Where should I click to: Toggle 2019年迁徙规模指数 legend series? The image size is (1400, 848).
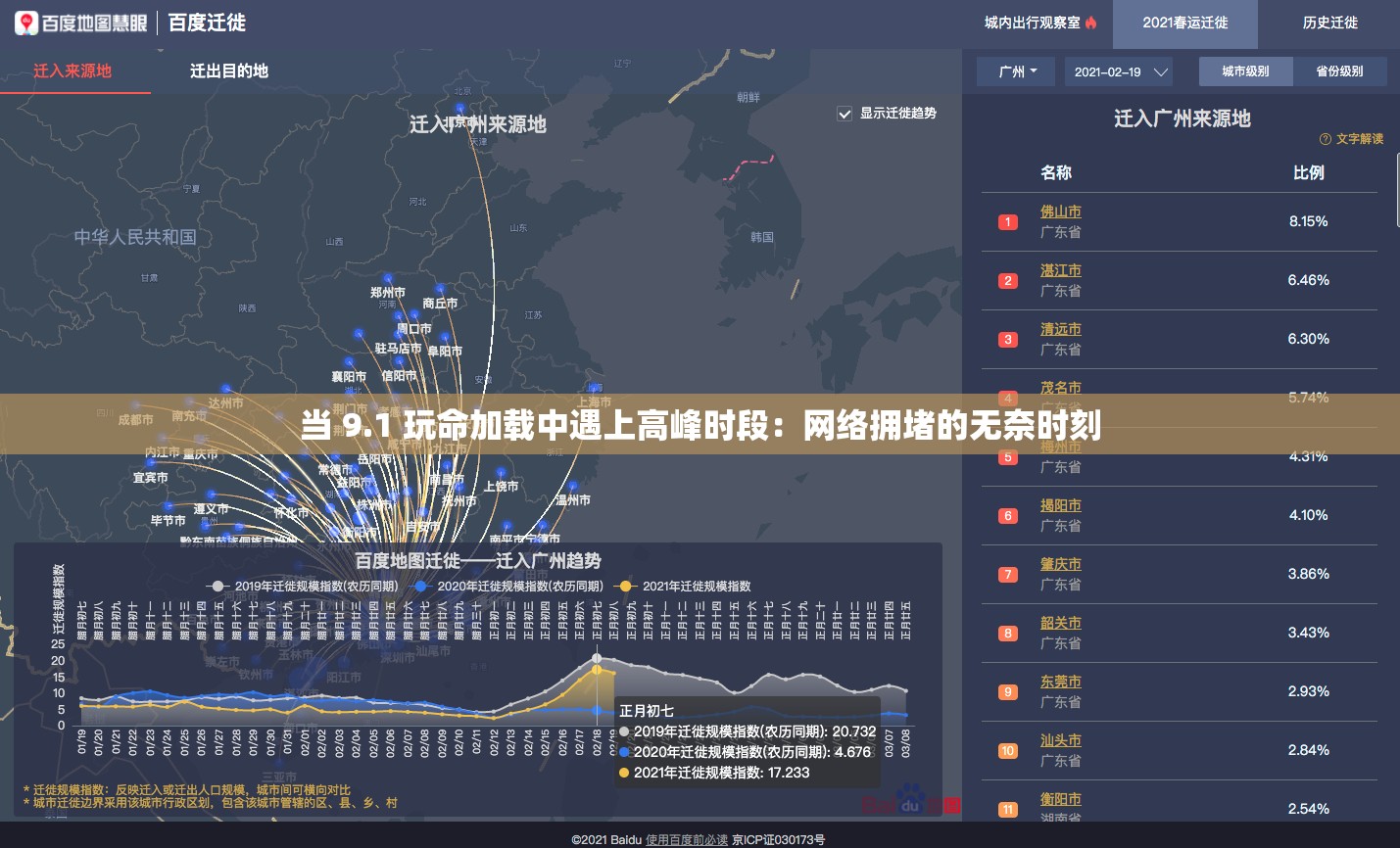pyautogui.click(x=304, y=586)
